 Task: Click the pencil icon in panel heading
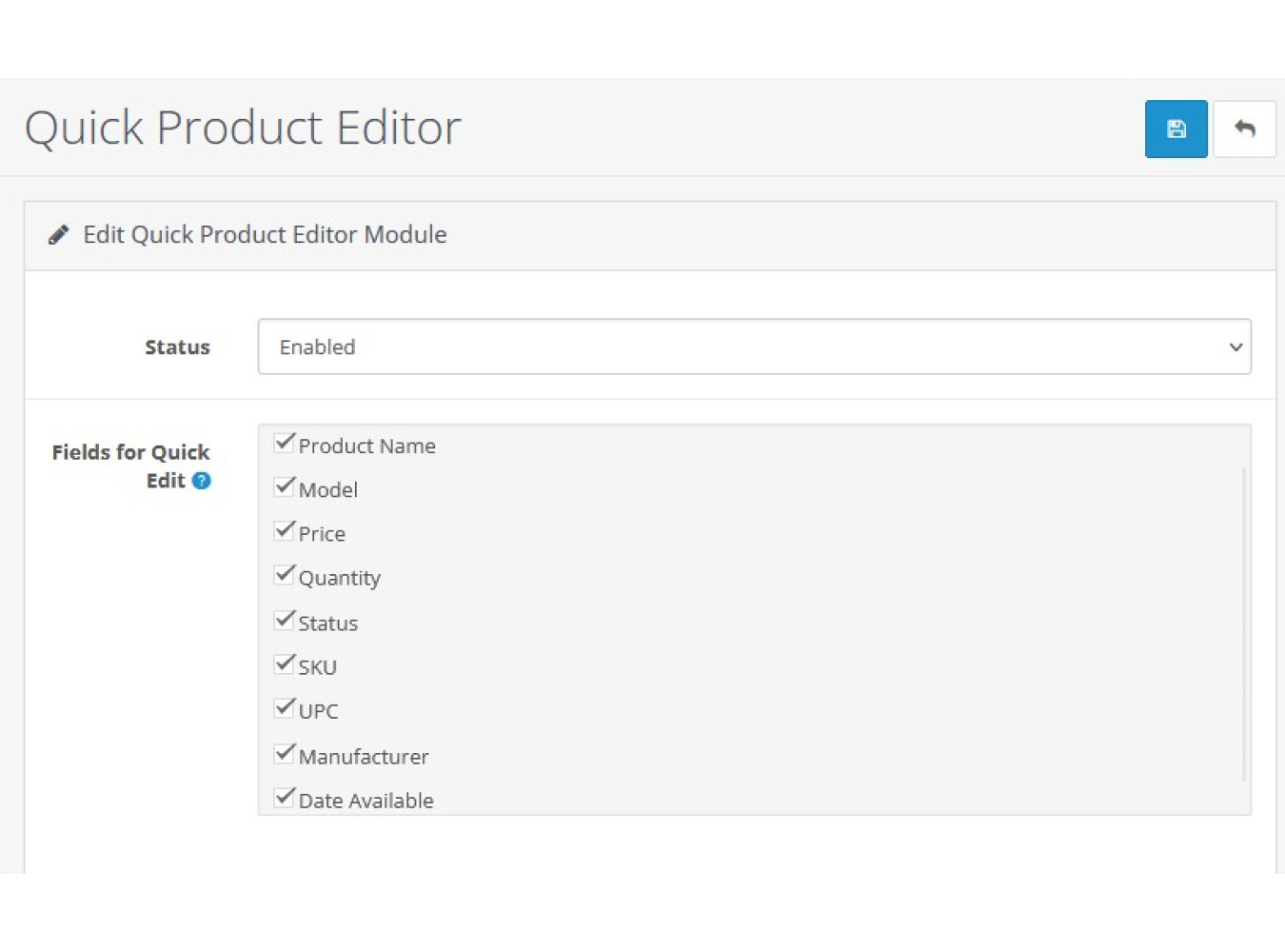pos(59,235)
